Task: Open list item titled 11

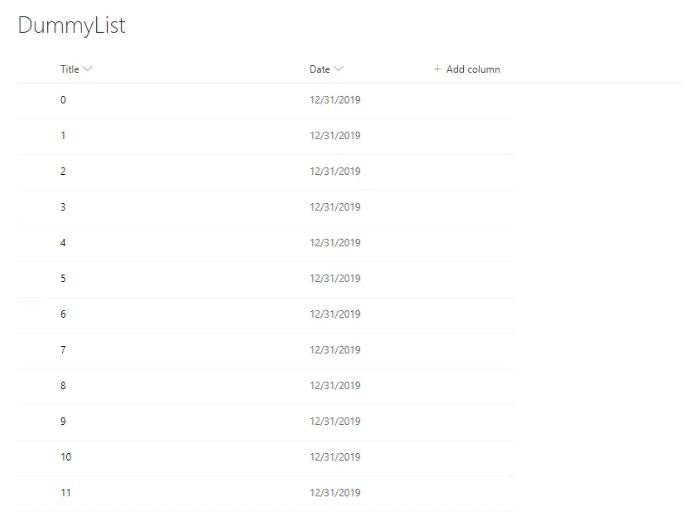Action: (x=66, y=493)
